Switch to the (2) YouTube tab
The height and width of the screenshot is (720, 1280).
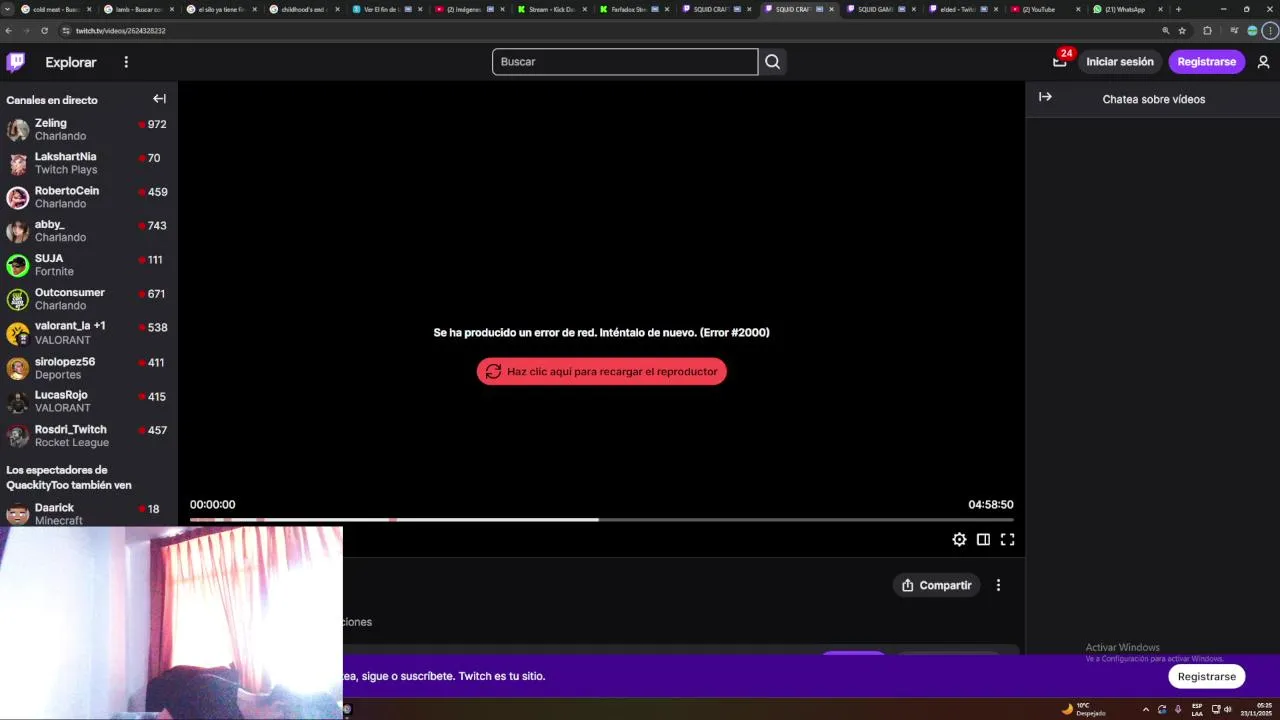(x=1045, y=9)
